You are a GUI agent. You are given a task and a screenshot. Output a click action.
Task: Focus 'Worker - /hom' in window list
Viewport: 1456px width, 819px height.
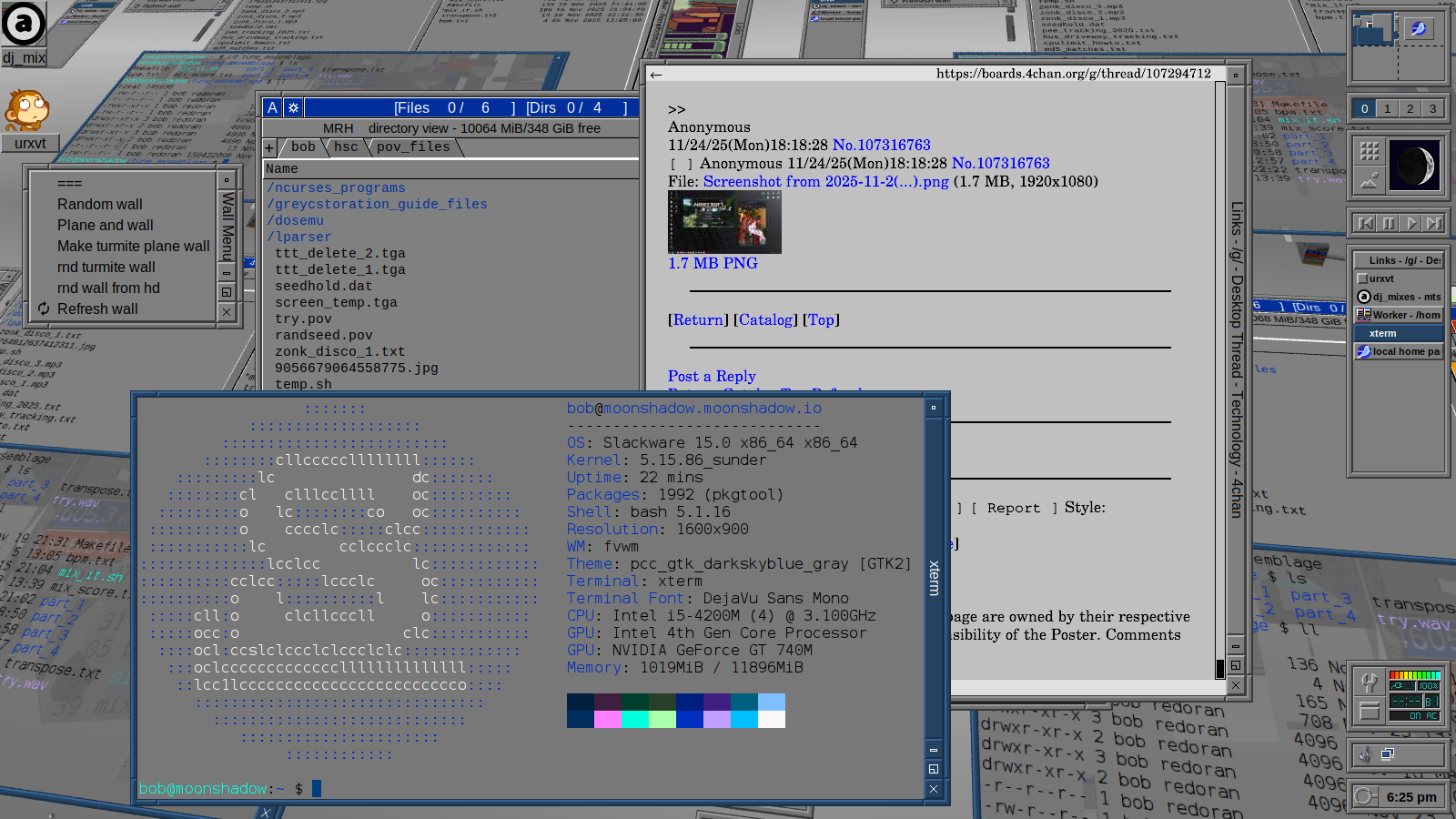tap(1399, 315)
